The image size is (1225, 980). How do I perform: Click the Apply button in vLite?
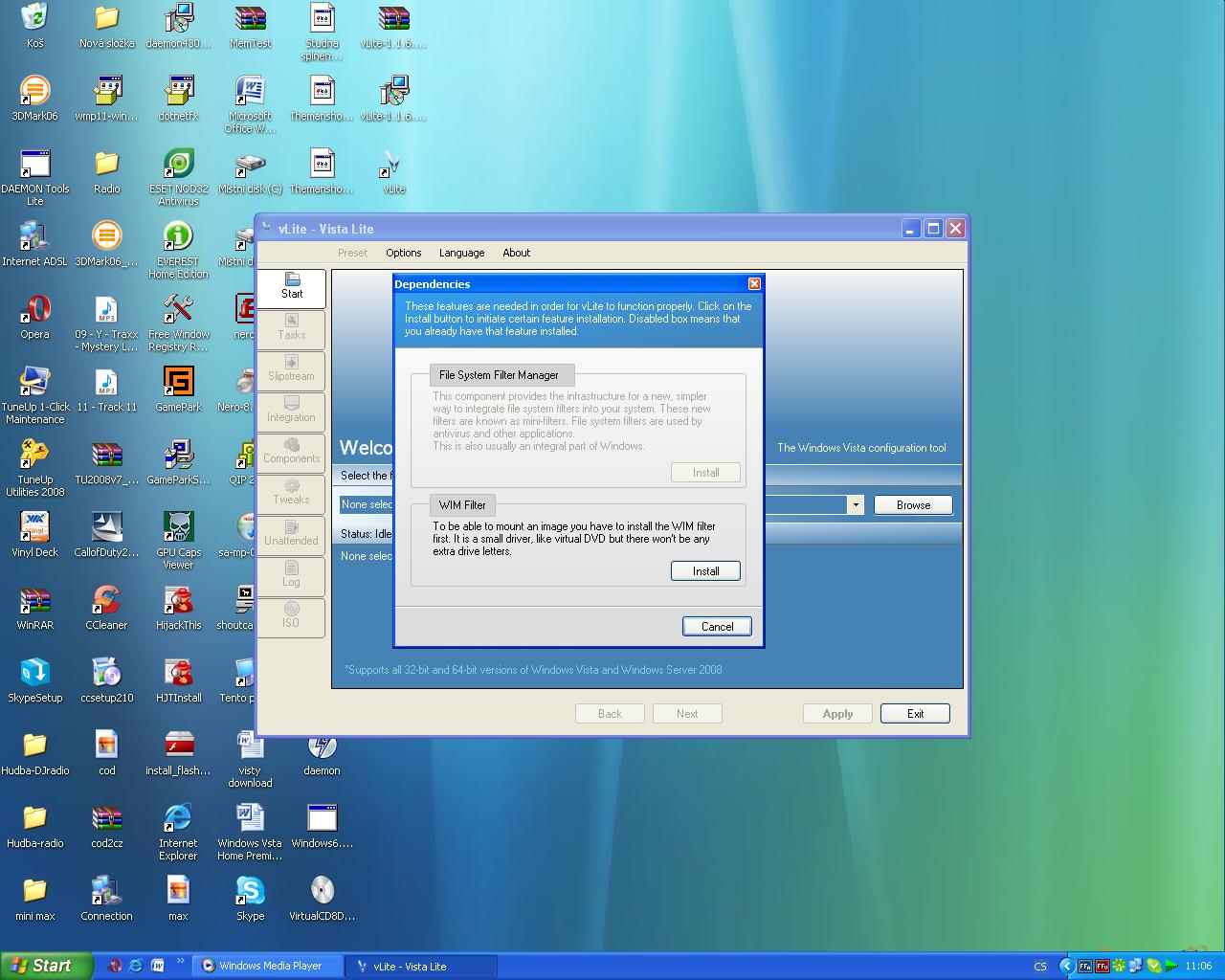[x=837, y=714]
